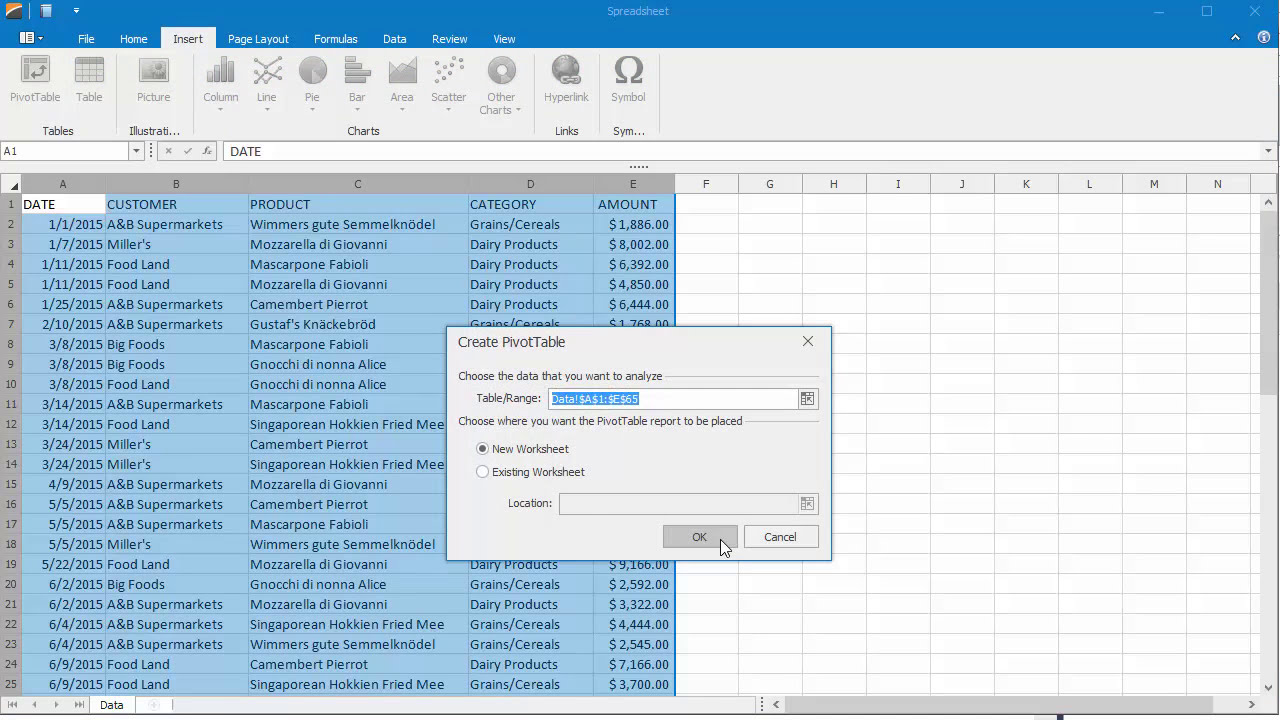Click the Location range selector icon

(807, 504)
